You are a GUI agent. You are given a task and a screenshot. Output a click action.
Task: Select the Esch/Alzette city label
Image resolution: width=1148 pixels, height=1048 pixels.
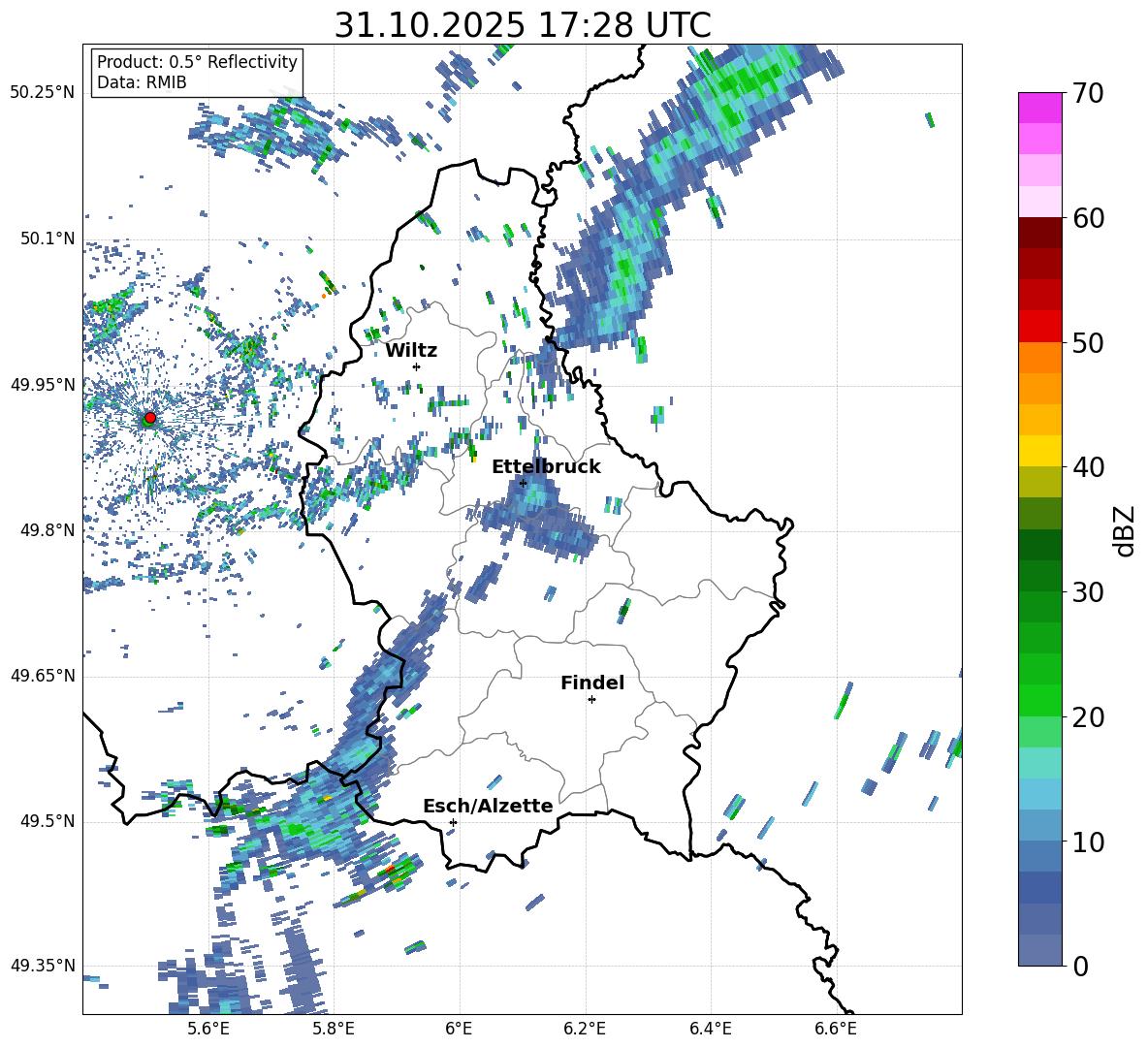click(488, 806)
